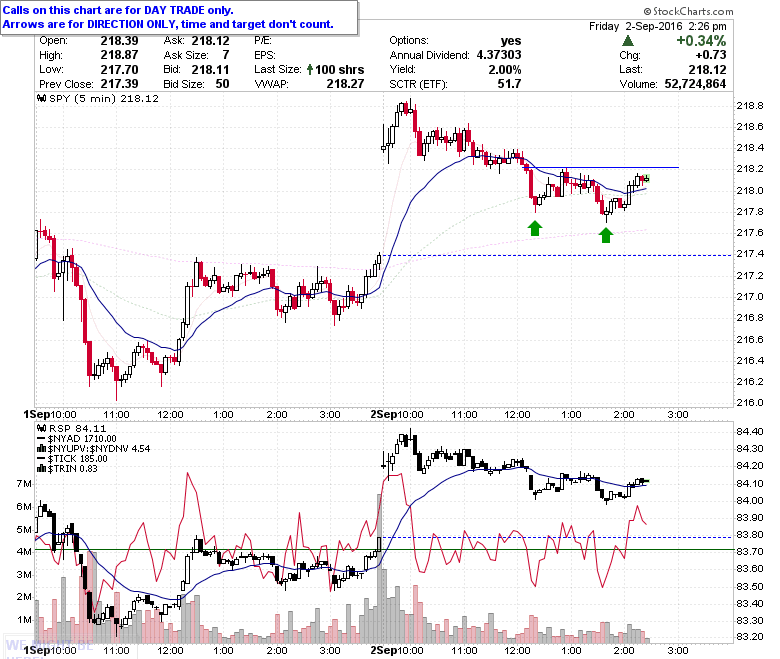
Task: Click the 4M volume axis label
Action: (24, 552)
